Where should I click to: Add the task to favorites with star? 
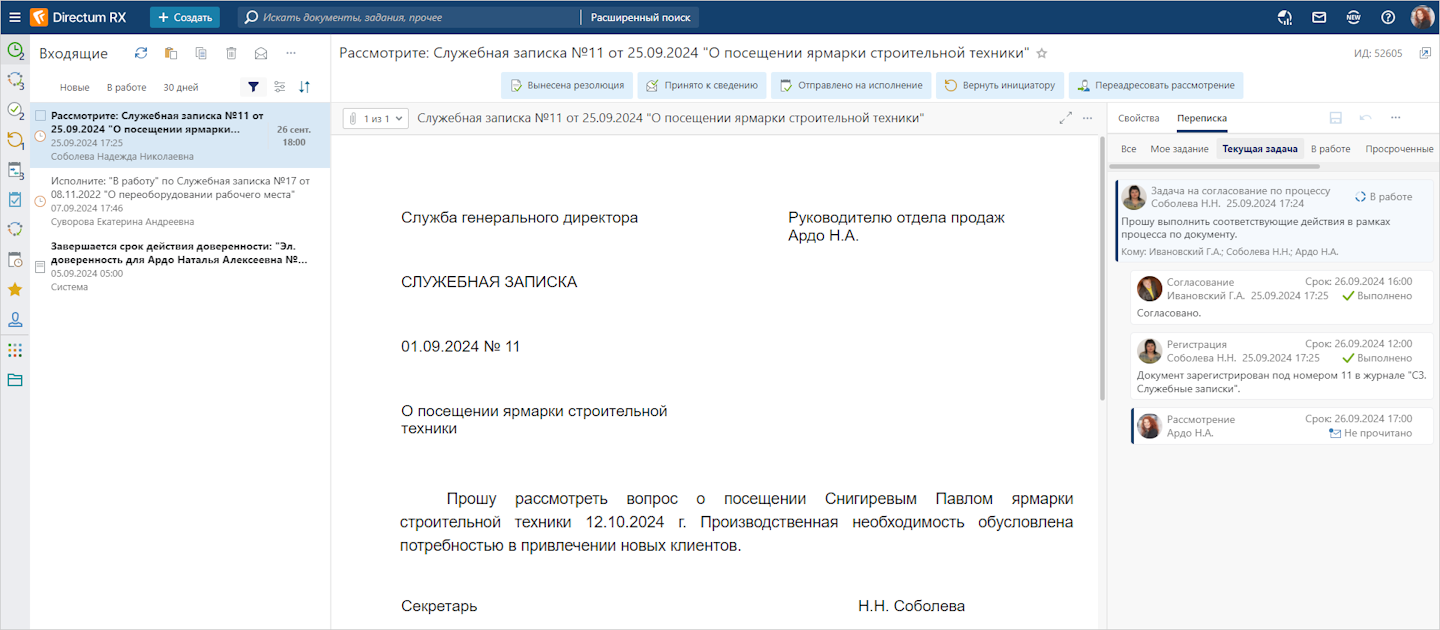(x=1041, y=54)
